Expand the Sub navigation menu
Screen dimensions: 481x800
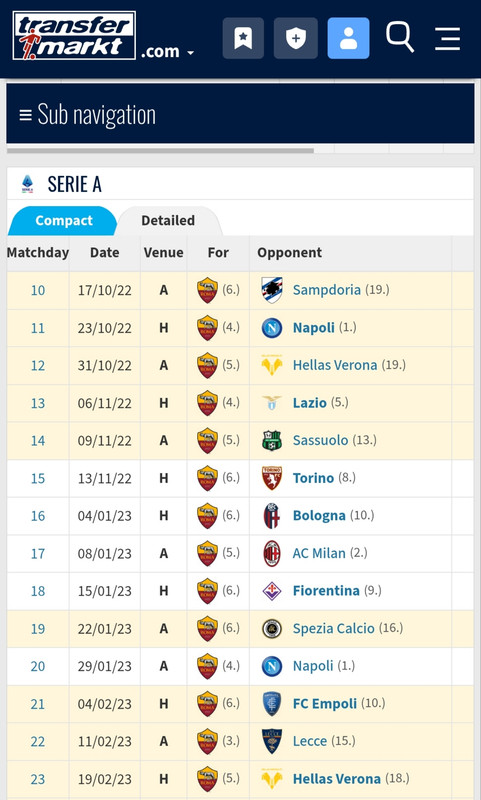(240, 114)
